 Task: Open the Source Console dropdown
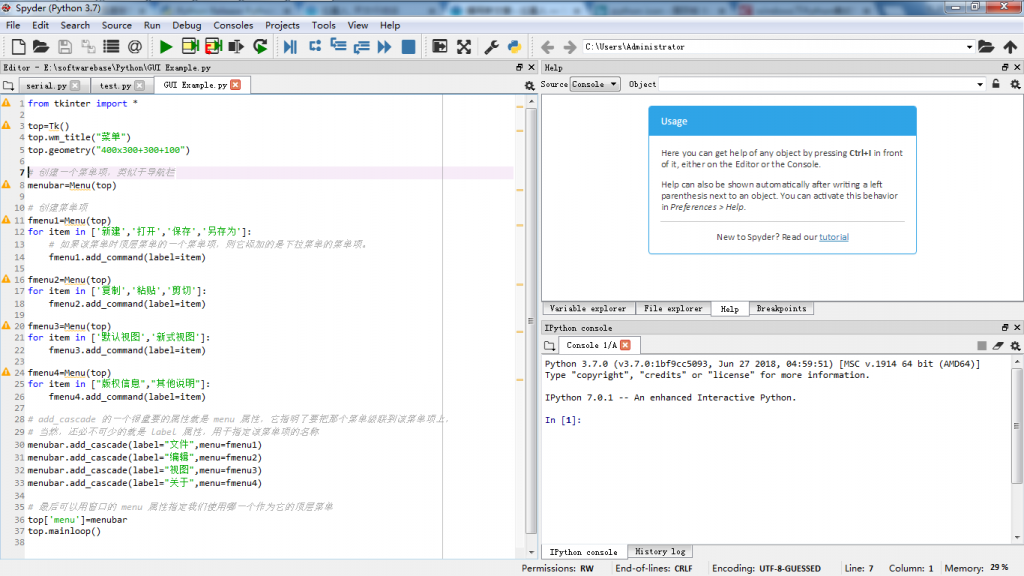(595, 85)
